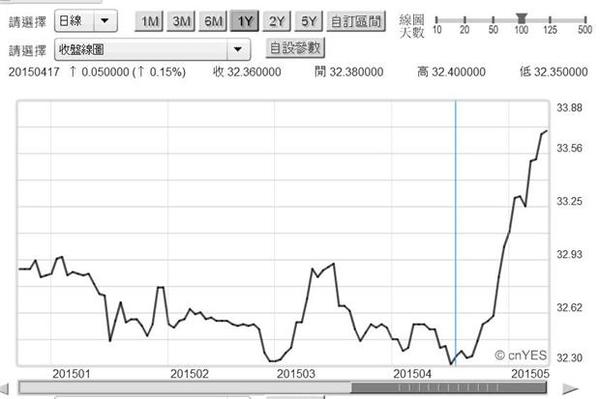
Task: Set chart days slider to 20
Action: 465,20
